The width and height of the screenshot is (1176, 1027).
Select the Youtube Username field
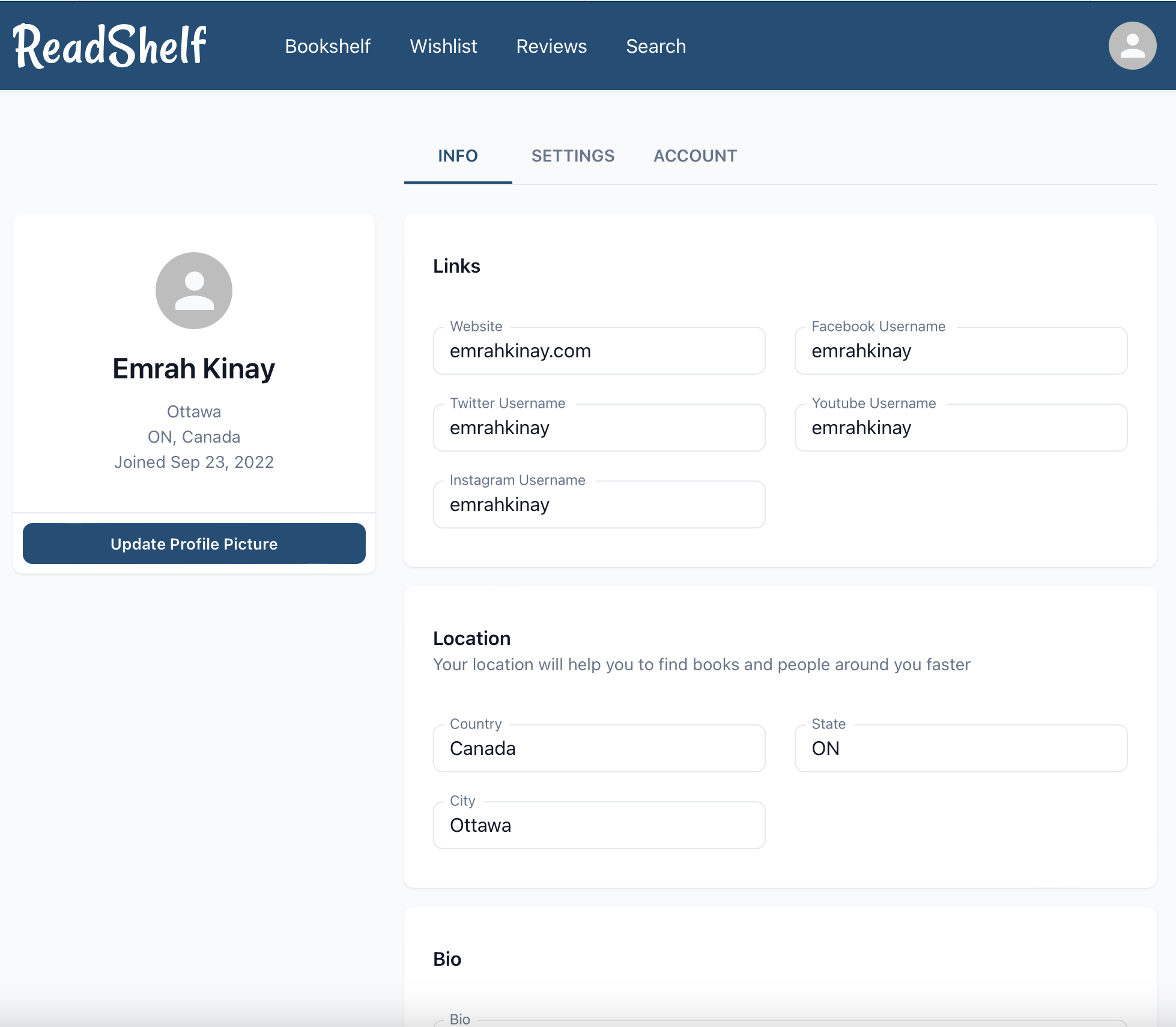960,428
